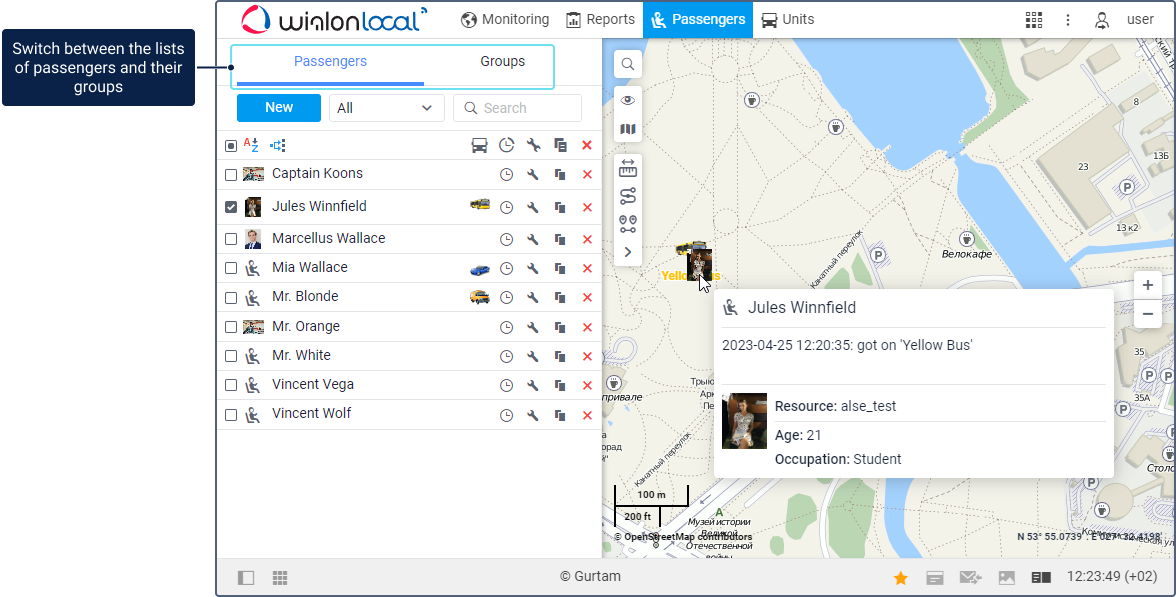Viewport: 1176px width, 597px height.
Task: Open properties wrench for Captain Koons
Action: point(532,175)
